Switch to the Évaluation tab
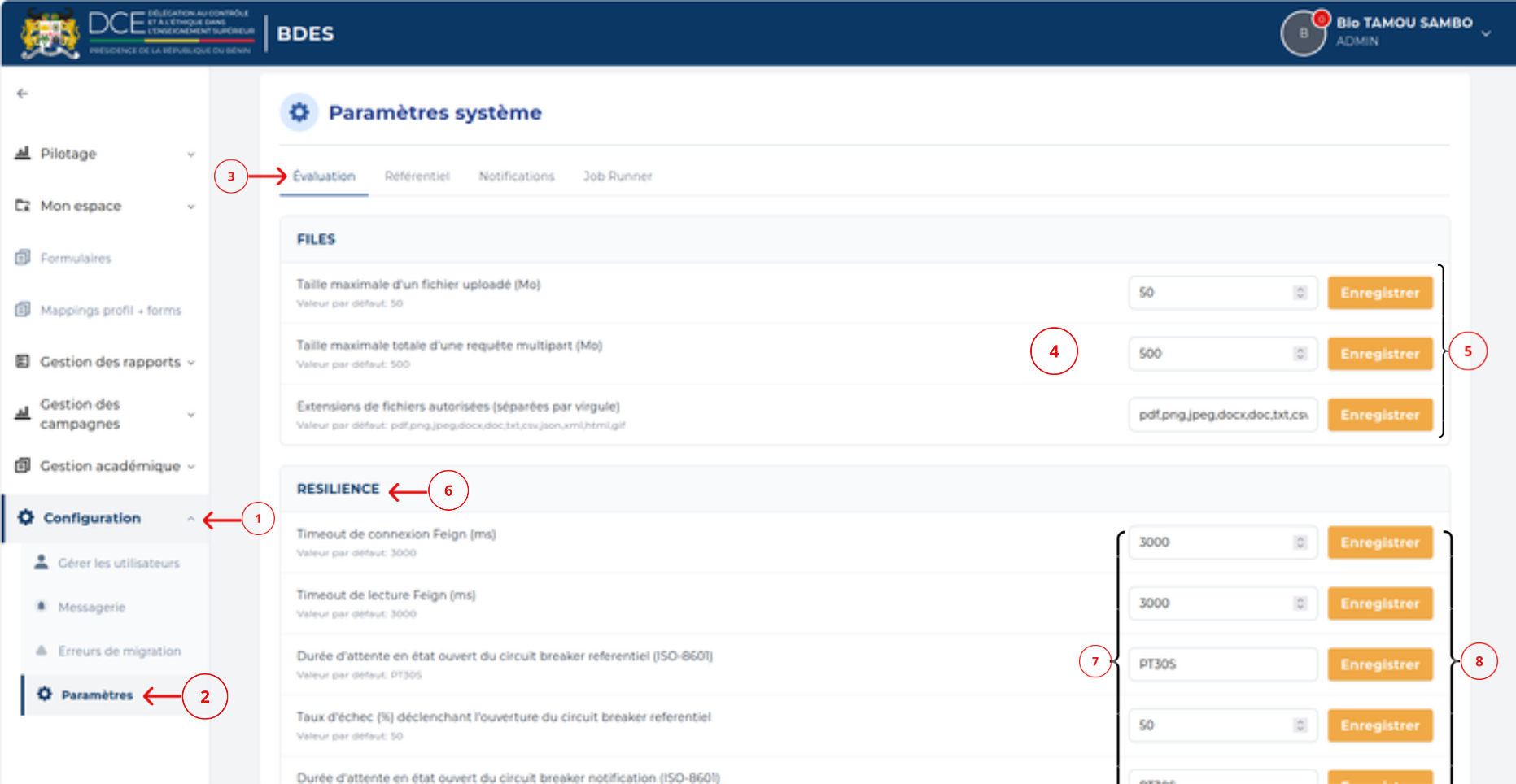 (324, 176)
